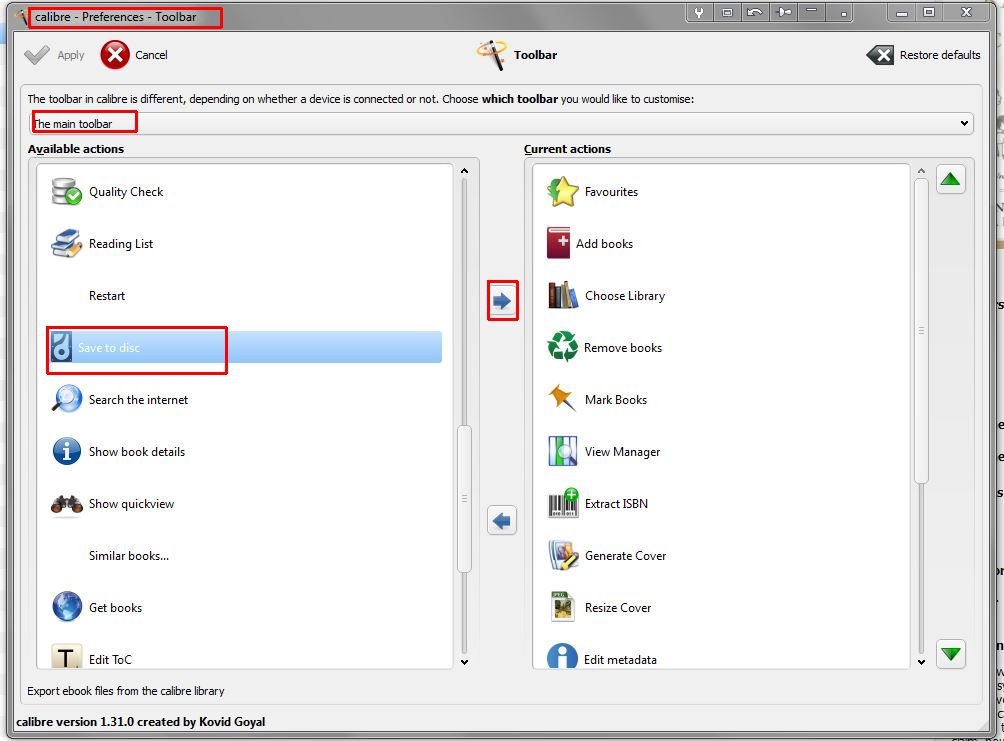The image size is (1004, 741).
Task: Click the Apply button
Action: pyautogui.click(x=54, y=55)
